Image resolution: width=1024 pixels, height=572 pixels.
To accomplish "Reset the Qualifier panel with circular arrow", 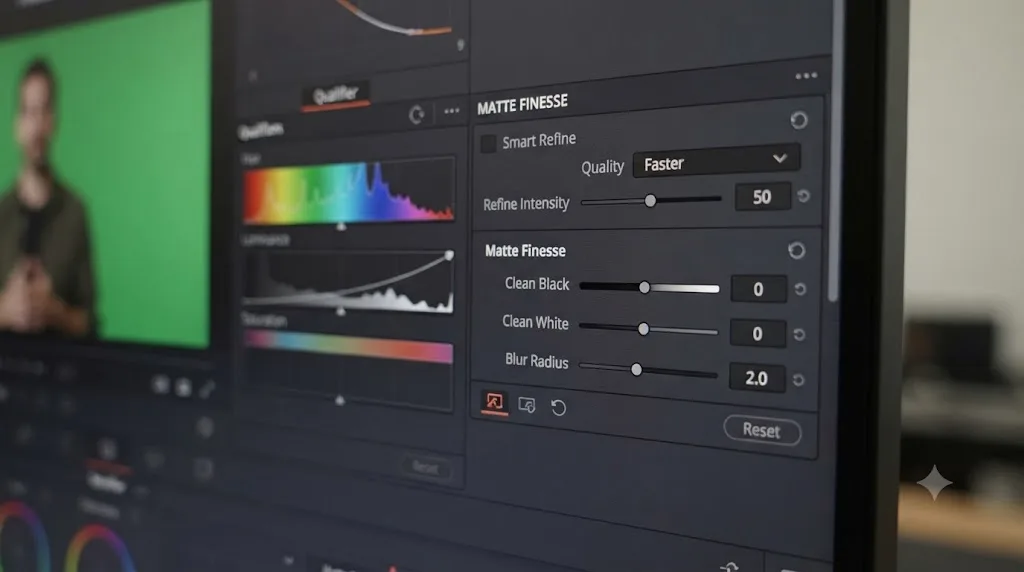I will pyautogui.click(x=417, y=116).
